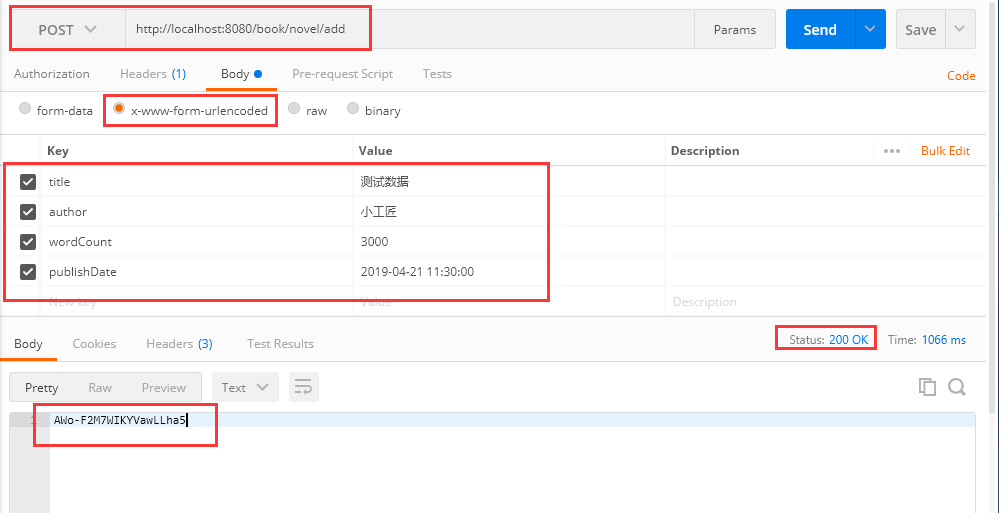Open the Pre-request Script tab
This screenshot has height=513, width=999.
343,74
